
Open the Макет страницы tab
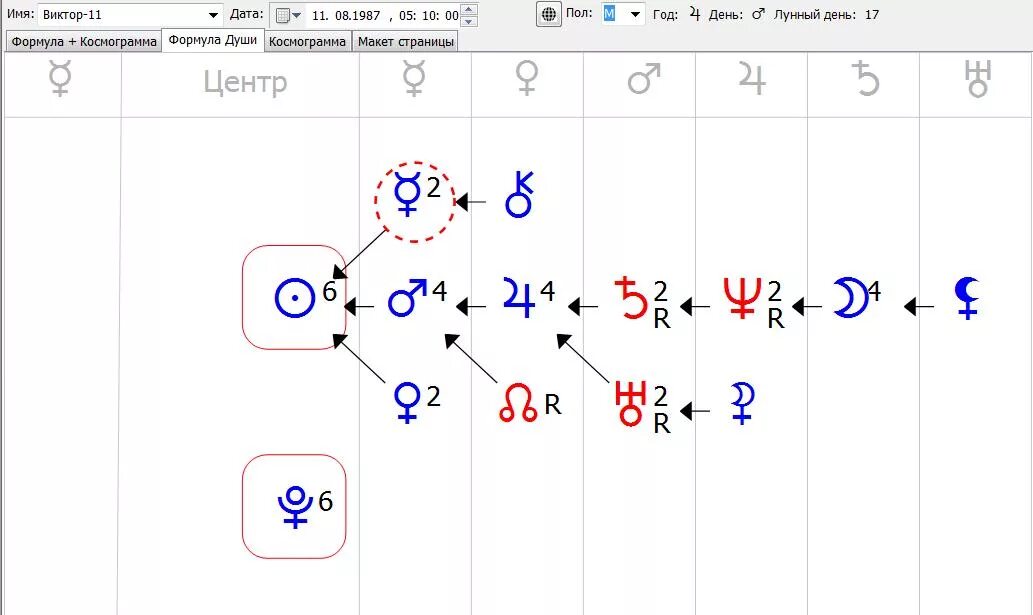(405, 41)
